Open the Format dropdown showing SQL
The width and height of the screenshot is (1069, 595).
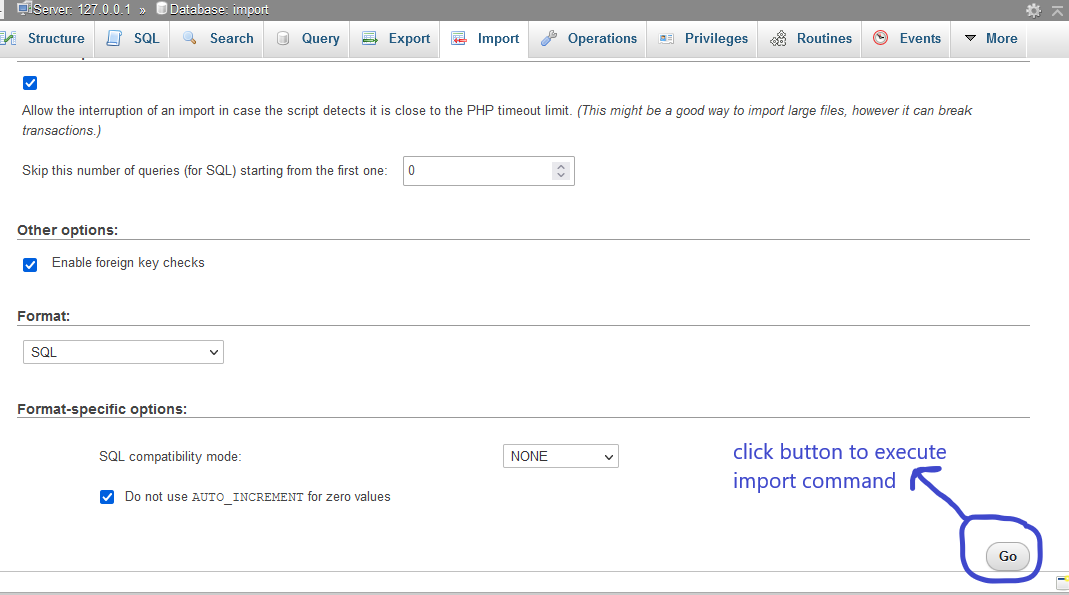click(122, 351)
